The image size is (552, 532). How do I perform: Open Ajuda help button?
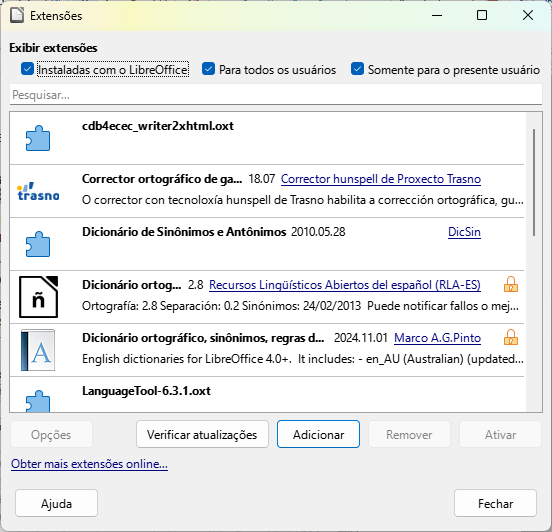click(56, 503)
